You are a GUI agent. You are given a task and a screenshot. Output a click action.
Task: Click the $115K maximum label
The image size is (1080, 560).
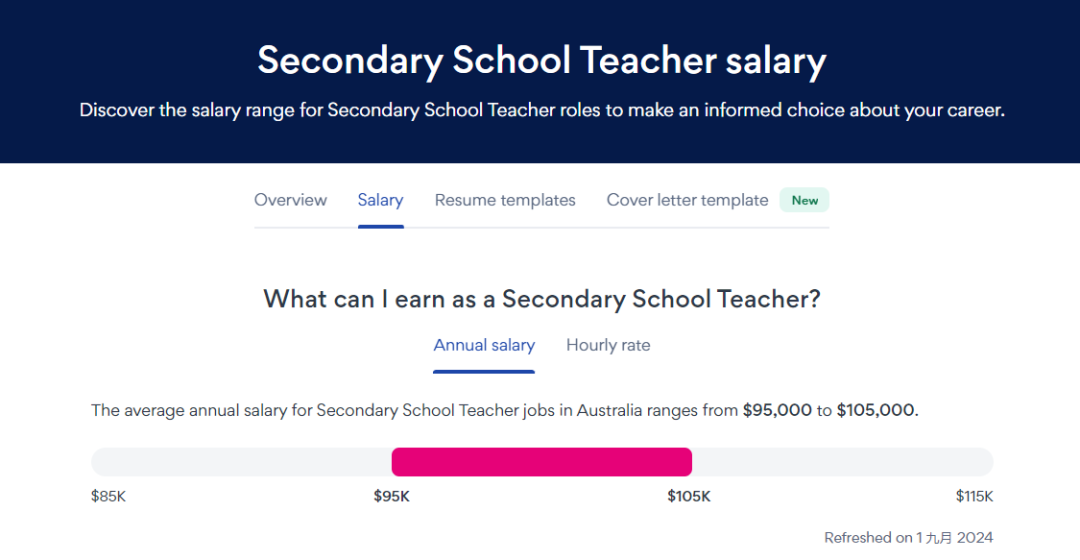pyautogui.click(x=974, y=496)
